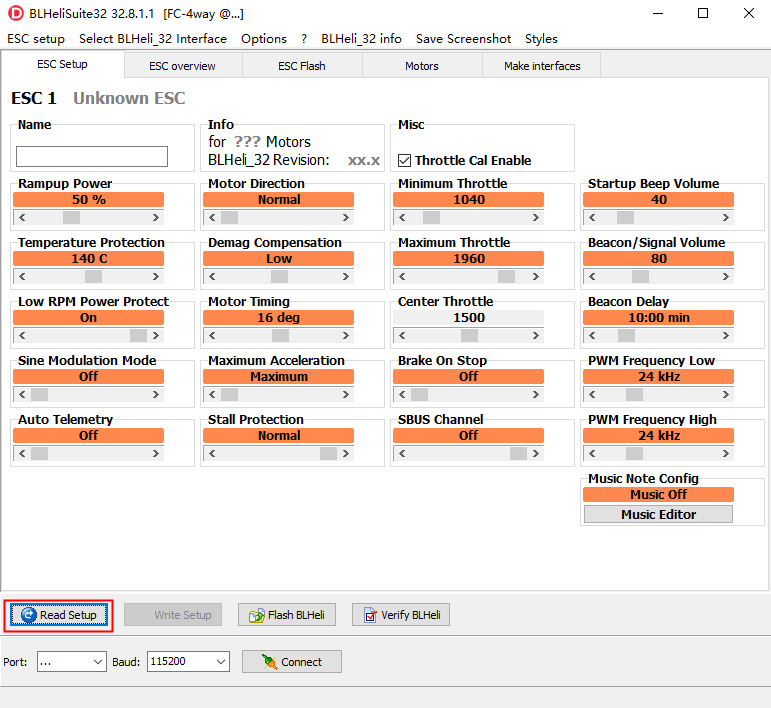
Task: Decrease Startup Beep Volume with left arrow
Action: pos(592,217)
